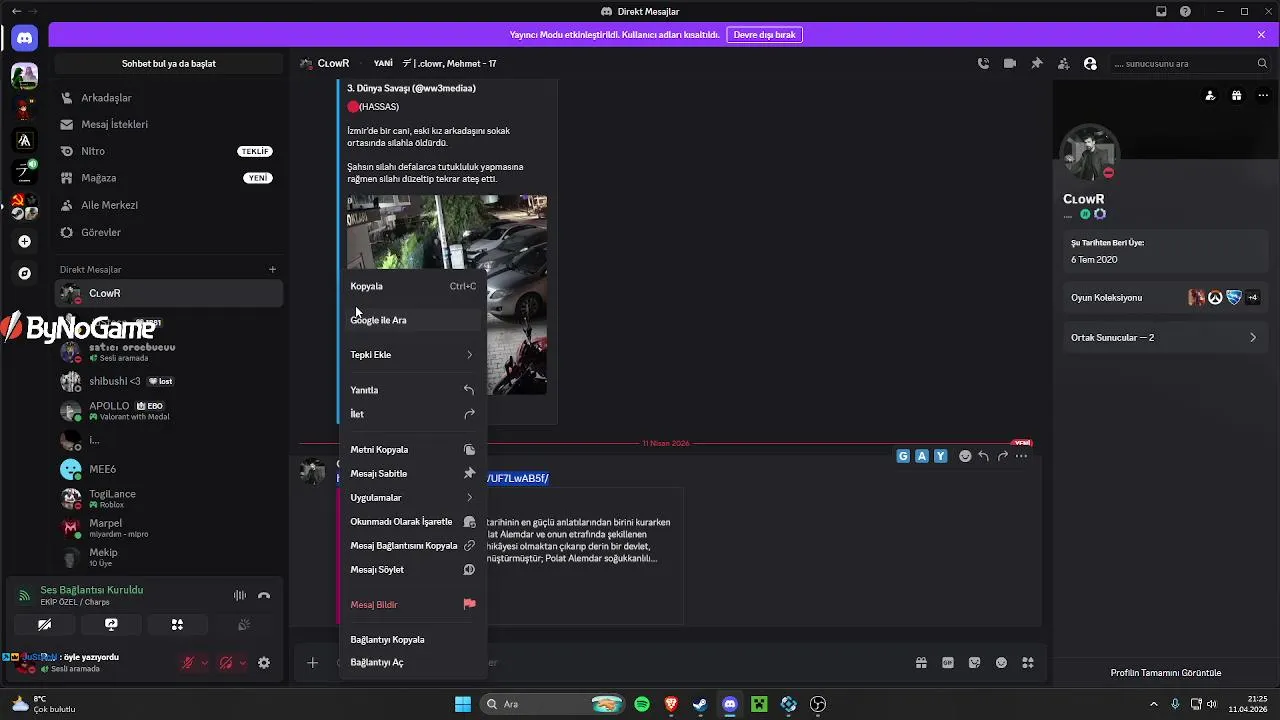Open Mekip group DM
The image size is (1280, 720).
point(169,557)
